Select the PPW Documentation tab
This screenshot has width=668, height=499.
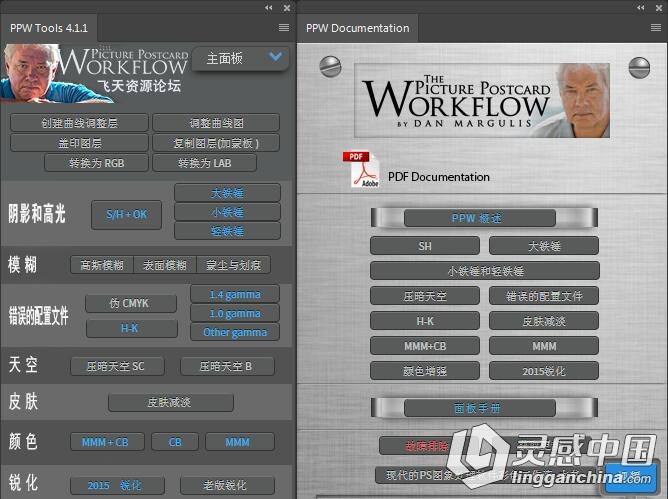point(357,28)
